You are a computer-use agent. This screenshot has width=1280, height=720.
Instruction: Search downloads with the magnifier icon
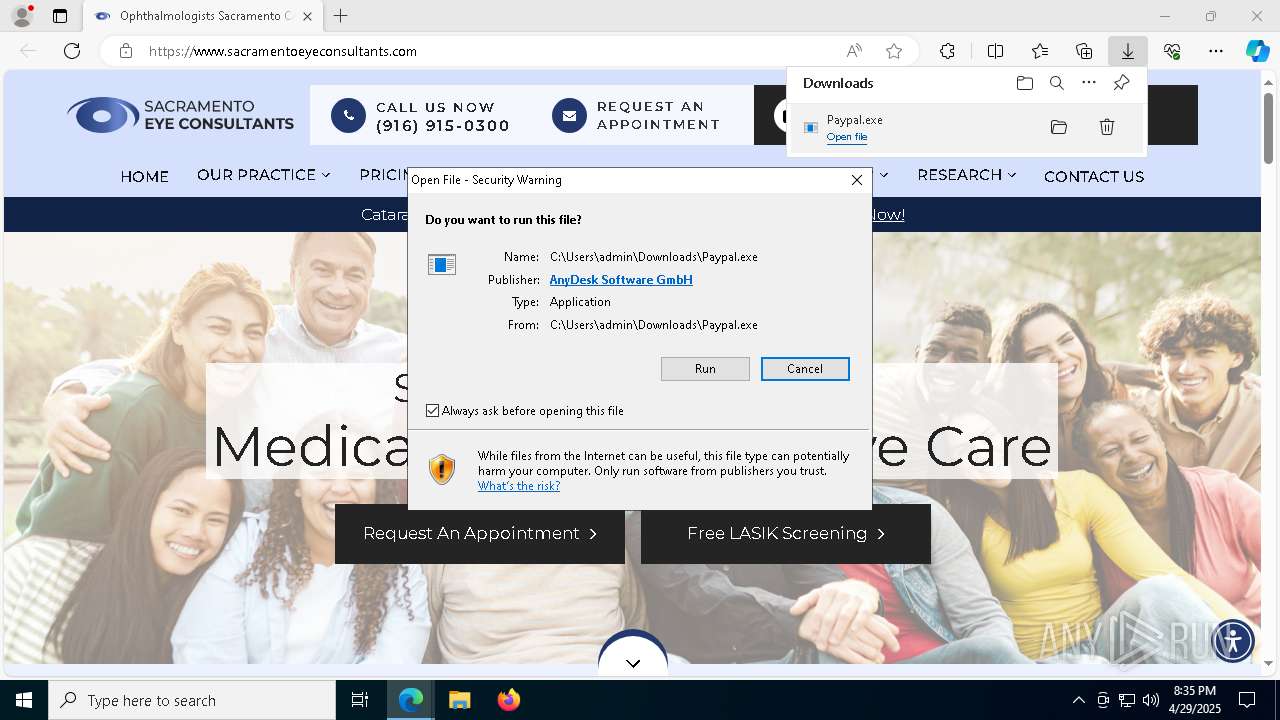[x=1057, y=83]
